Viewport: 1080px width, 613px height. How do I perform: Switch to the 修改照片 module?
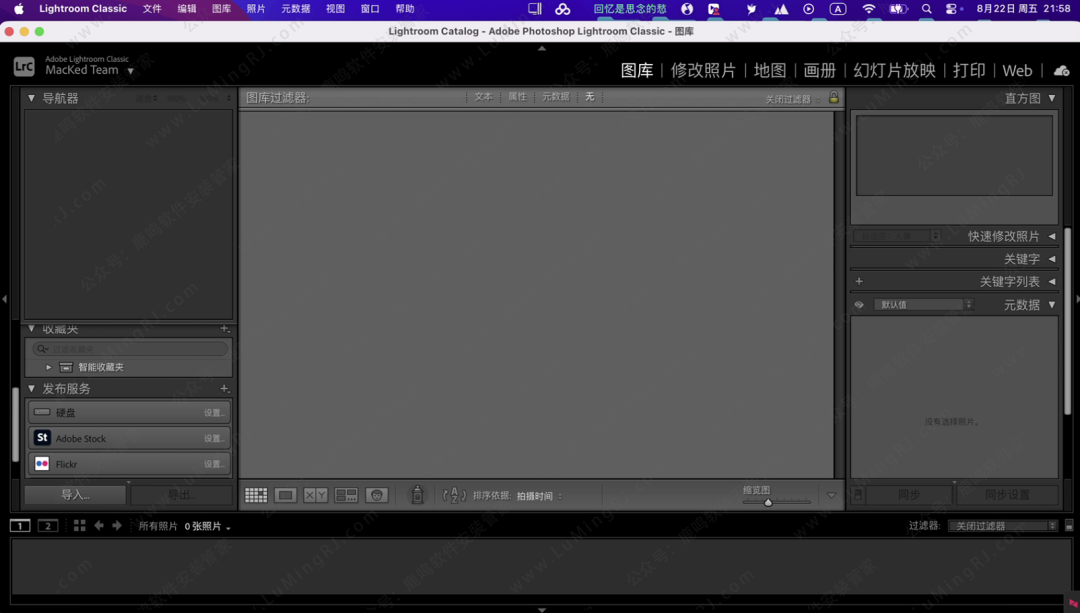pyautogui.click(x=704, y=70)
